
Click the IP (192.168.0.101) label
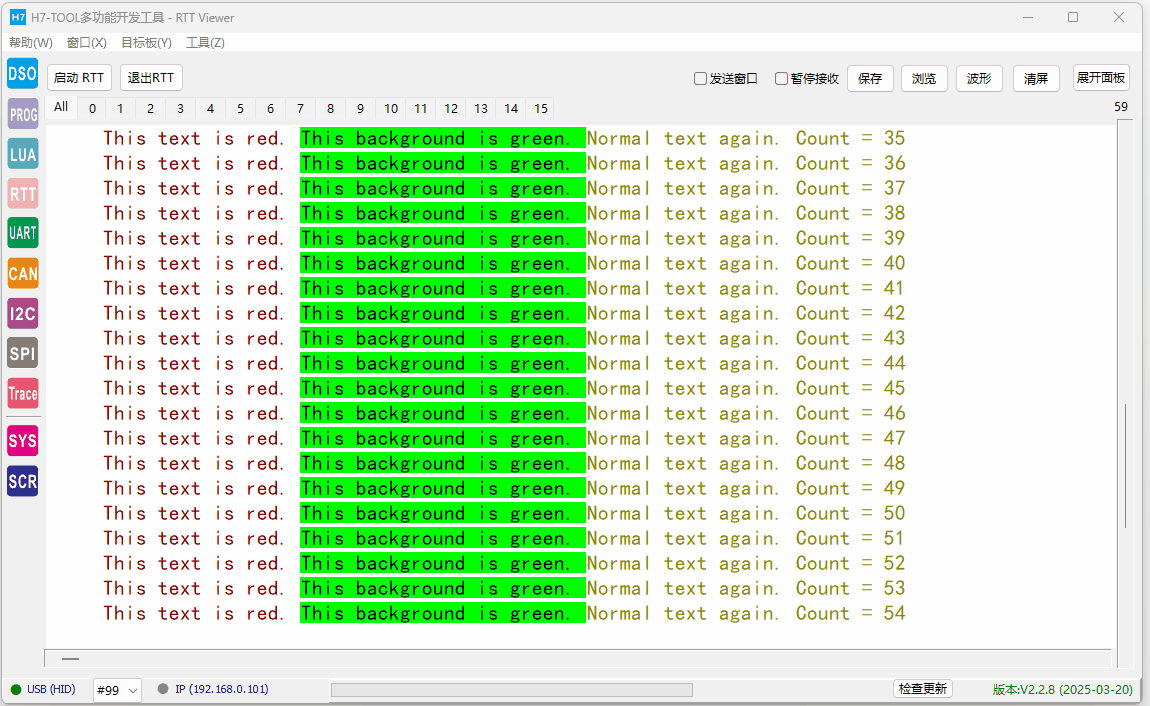pyautogui.click(x=221, y=689)
